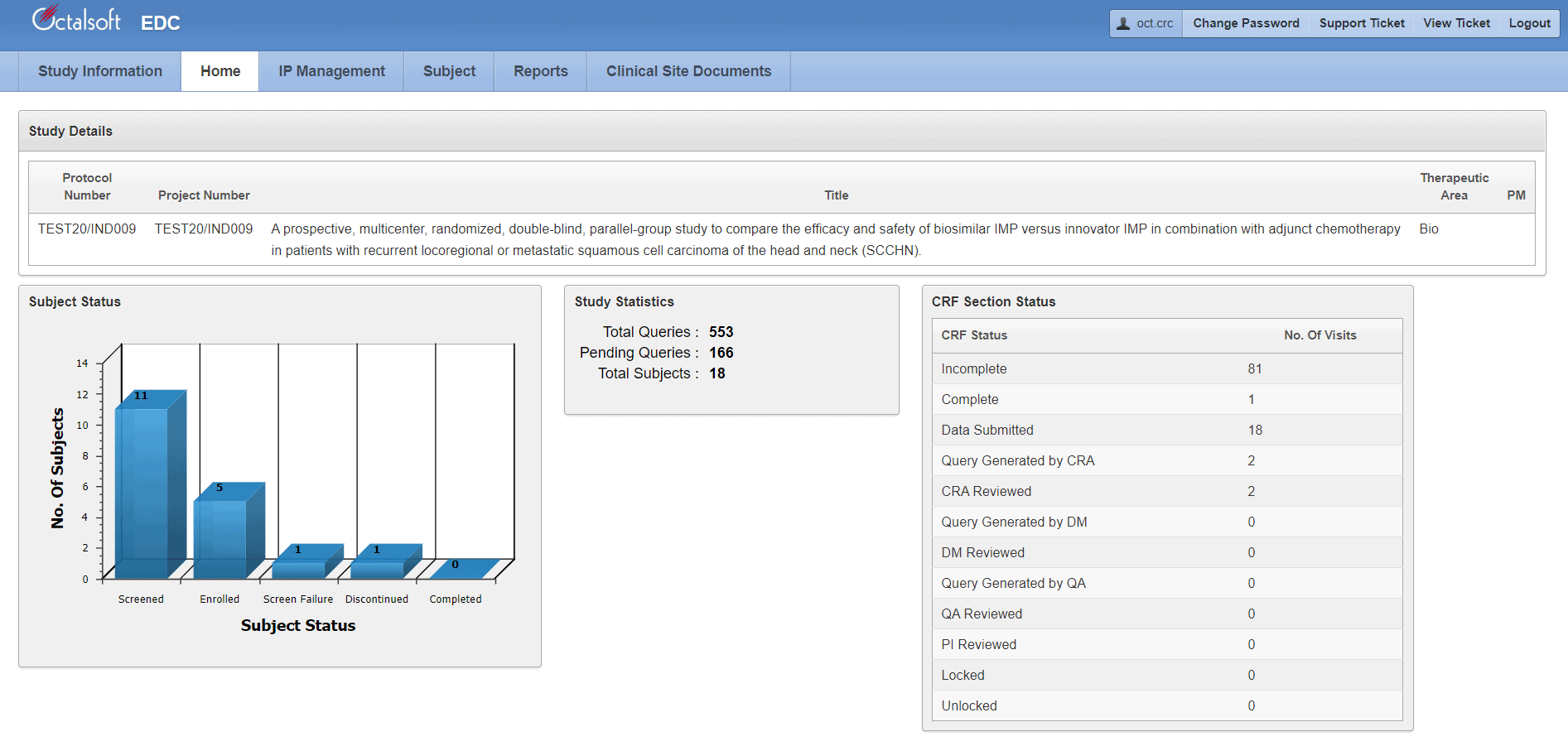The height and width of the screenshot is (751, 1568).
Task: Click the Octalsoft EDC logo
Action: pos(105,20)
